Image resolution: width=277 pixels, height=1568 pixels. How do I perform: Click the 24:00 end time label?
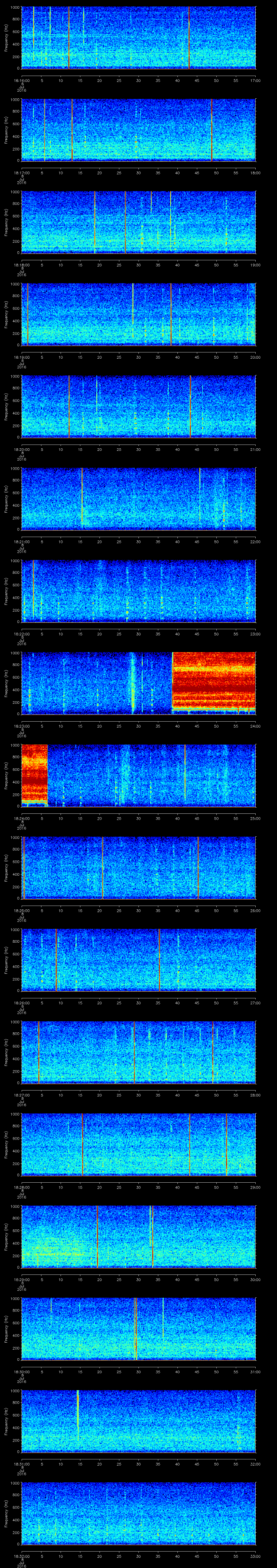coord(255,726)
